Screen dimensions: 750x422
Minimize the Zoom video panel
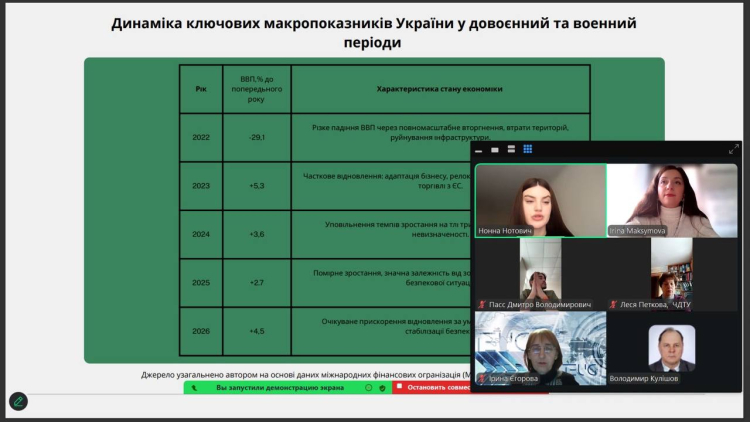479,149
